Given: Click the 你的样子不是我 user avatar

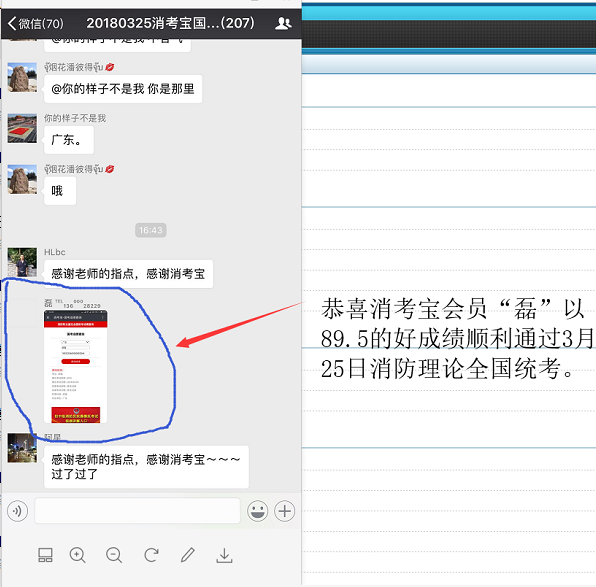Looking at the screenshot, I should click(22, 129).
